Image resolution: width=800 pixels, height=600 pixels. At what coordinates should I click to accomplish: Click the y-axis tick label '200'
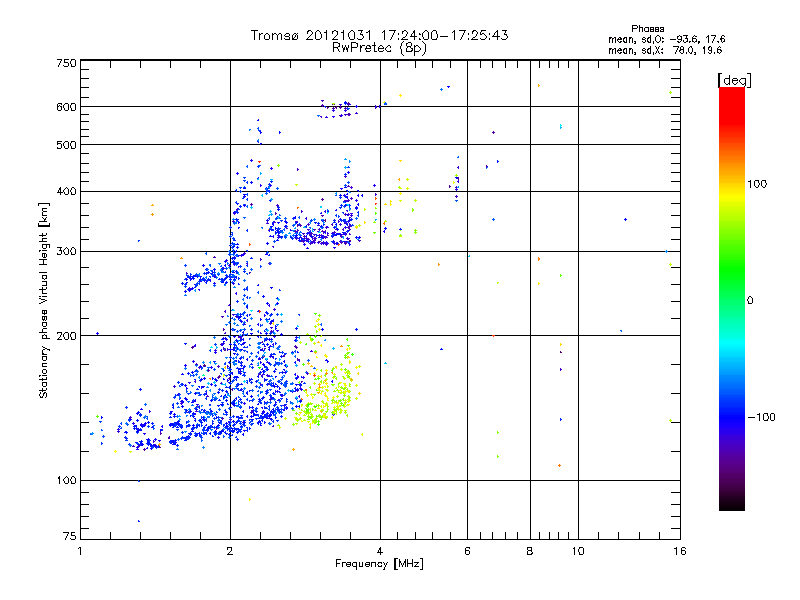tap(66, 336)
